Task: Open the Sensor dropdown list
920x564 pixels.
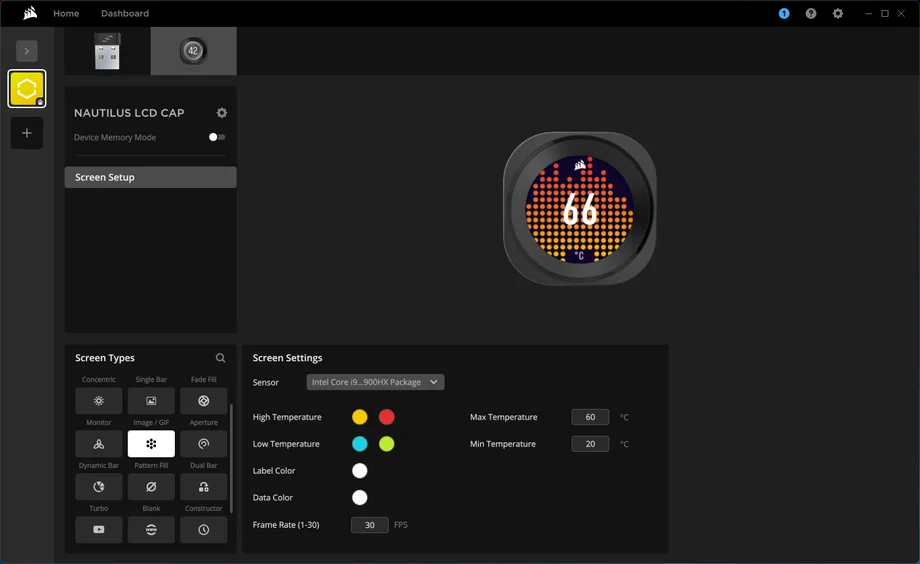Action: click(375, 382)
